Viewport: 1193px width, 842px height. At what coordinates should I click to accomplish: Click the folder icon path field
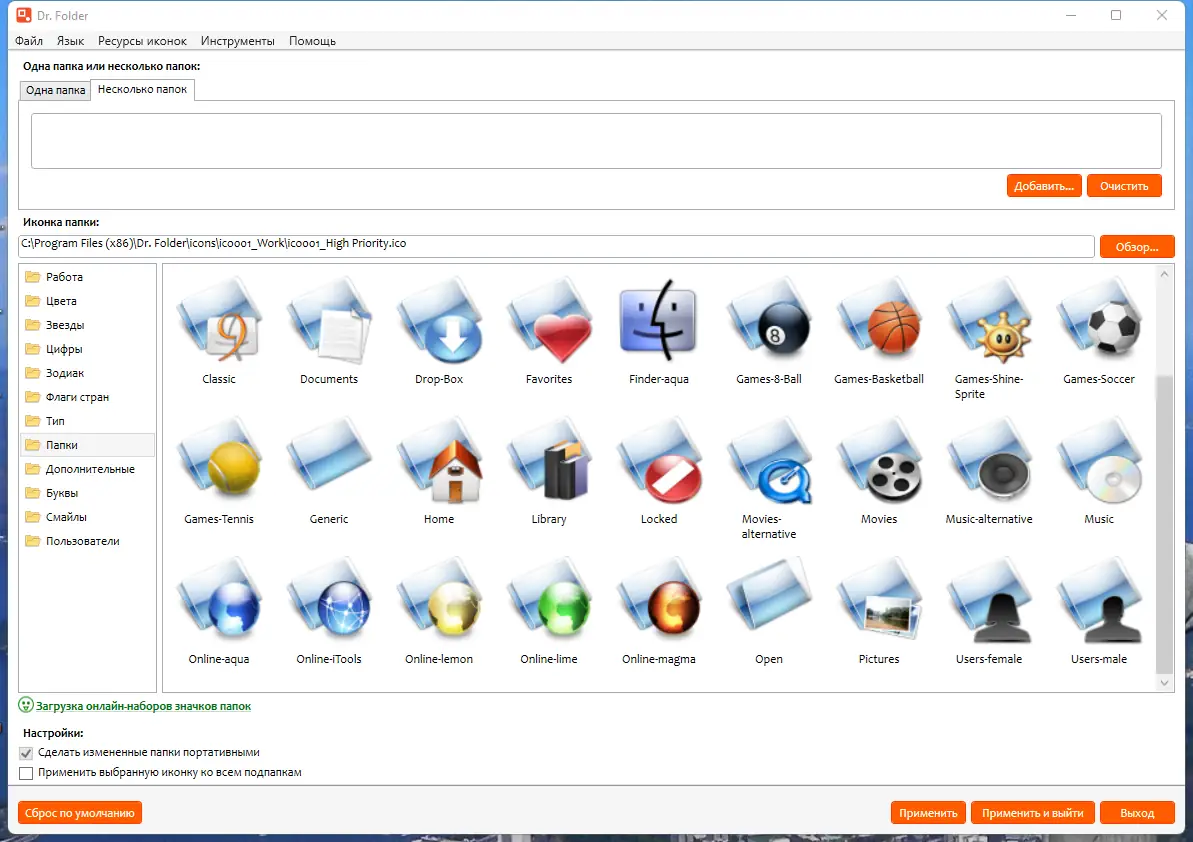556,246
